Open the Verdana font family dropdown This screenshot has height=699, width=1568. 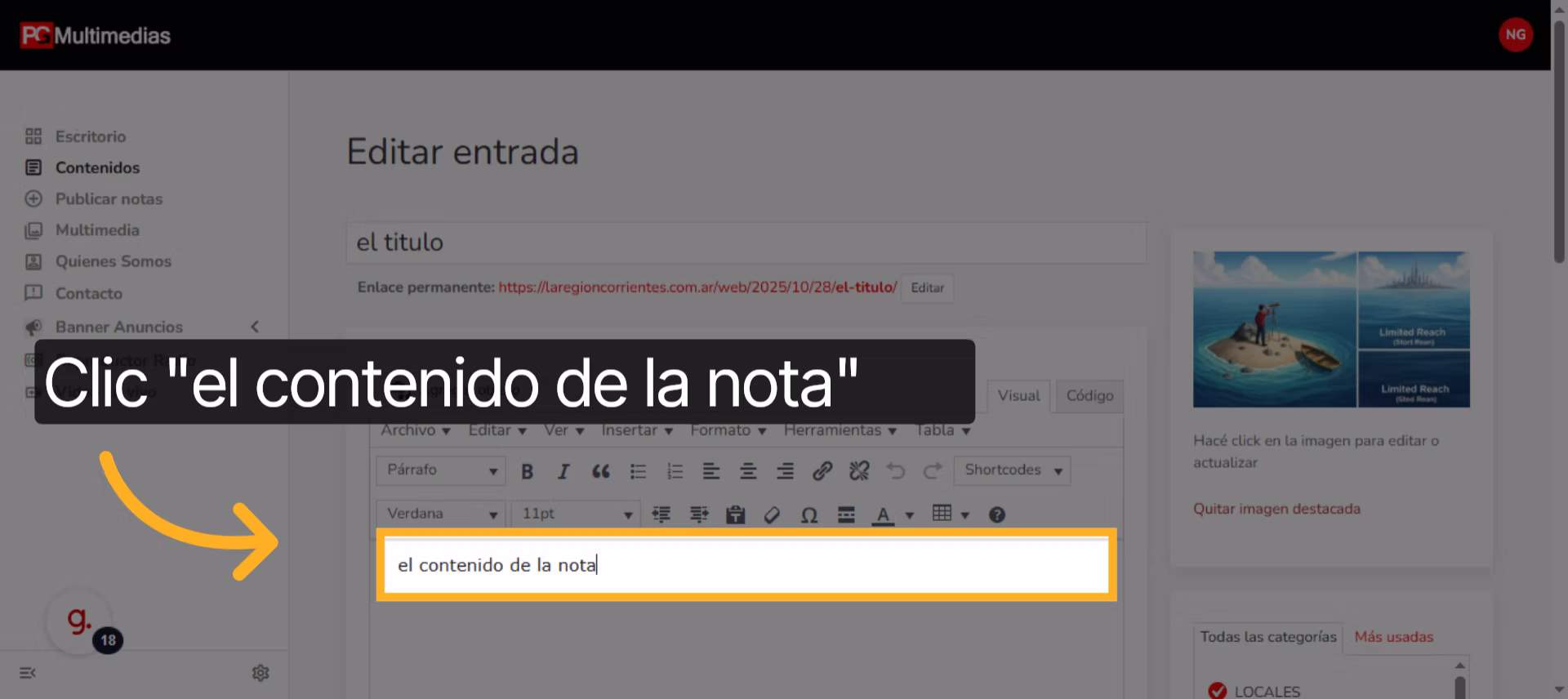440,514
